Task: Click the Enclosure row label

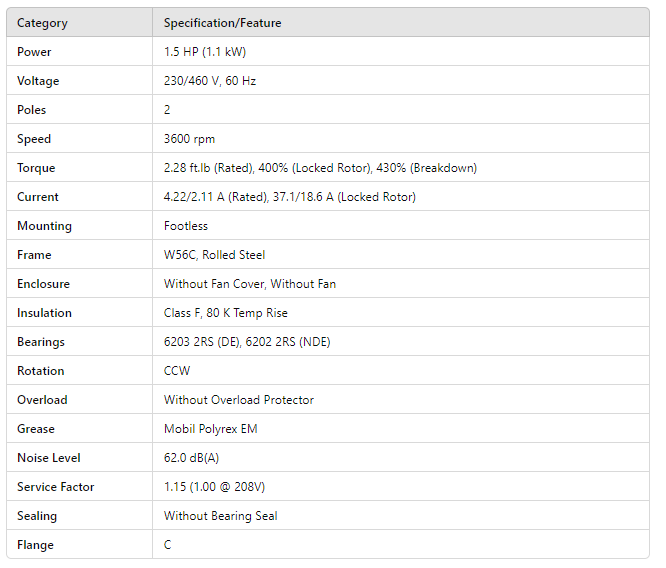Action: 43,284
